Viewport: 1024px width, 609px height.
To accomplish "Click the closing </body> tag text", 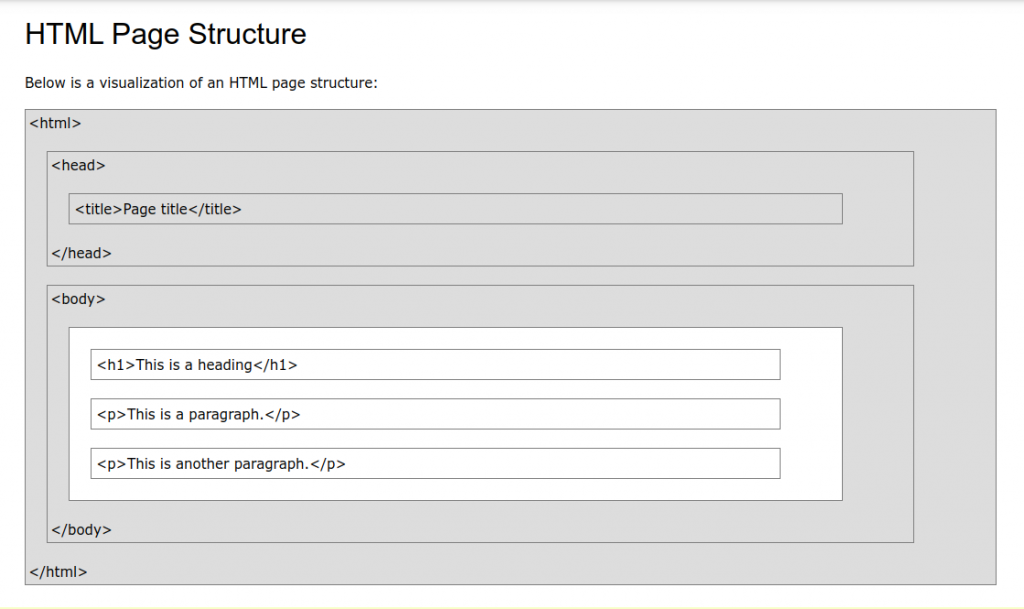I will tap(81, 530).
